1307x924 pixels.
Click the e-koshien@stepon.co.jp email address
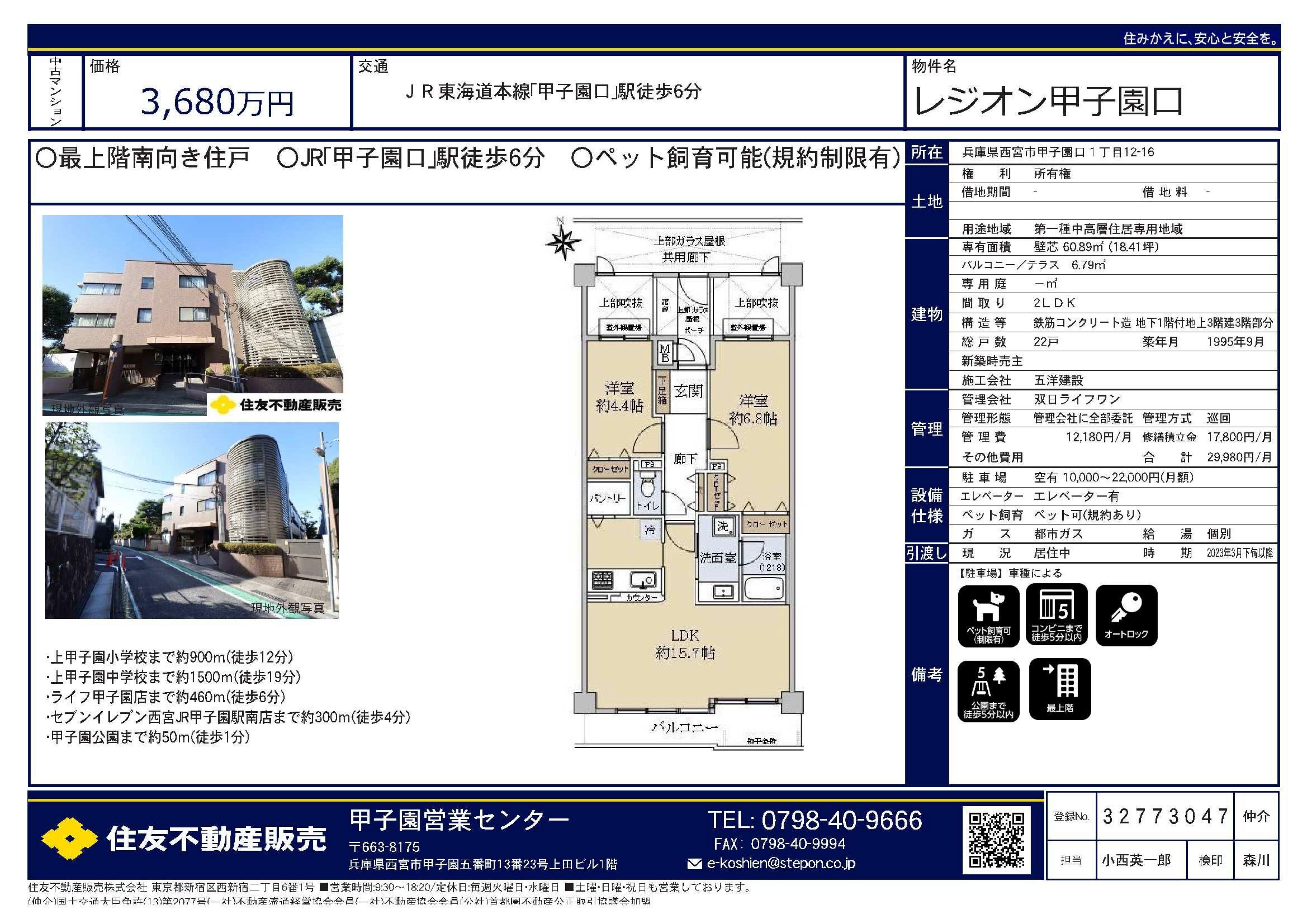pos(781,864)
